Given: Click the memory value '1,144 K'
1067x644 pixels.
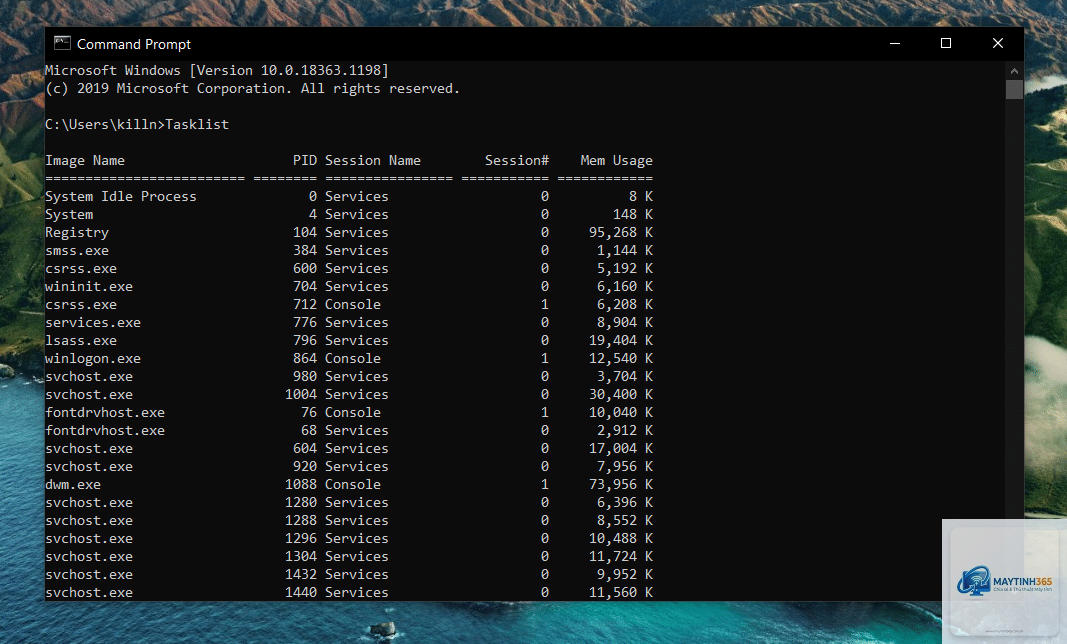Looking at the screenshot, I should (x=625, y=251).
